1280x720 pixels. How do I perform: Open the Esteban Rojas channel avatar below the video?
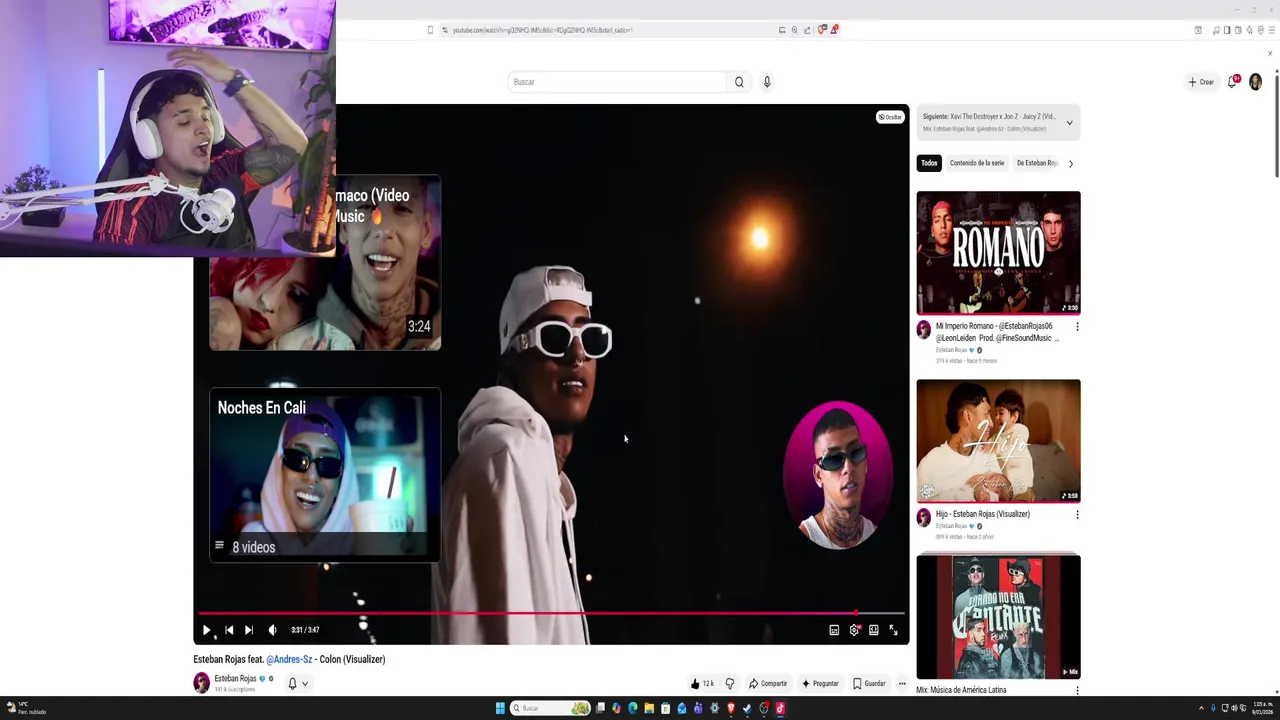(x=201, y=683)
